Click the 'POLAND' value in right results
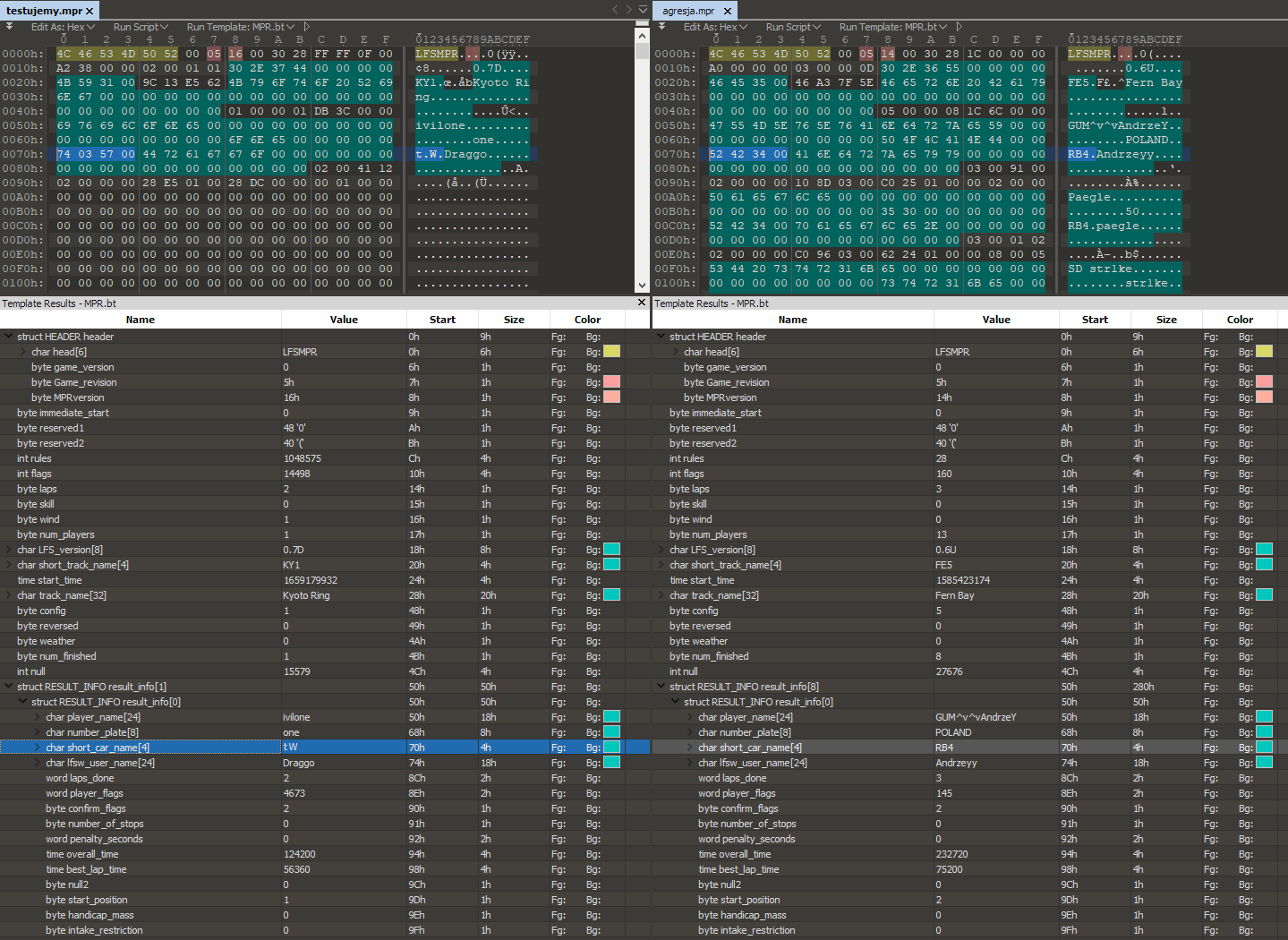 point(953,732)
